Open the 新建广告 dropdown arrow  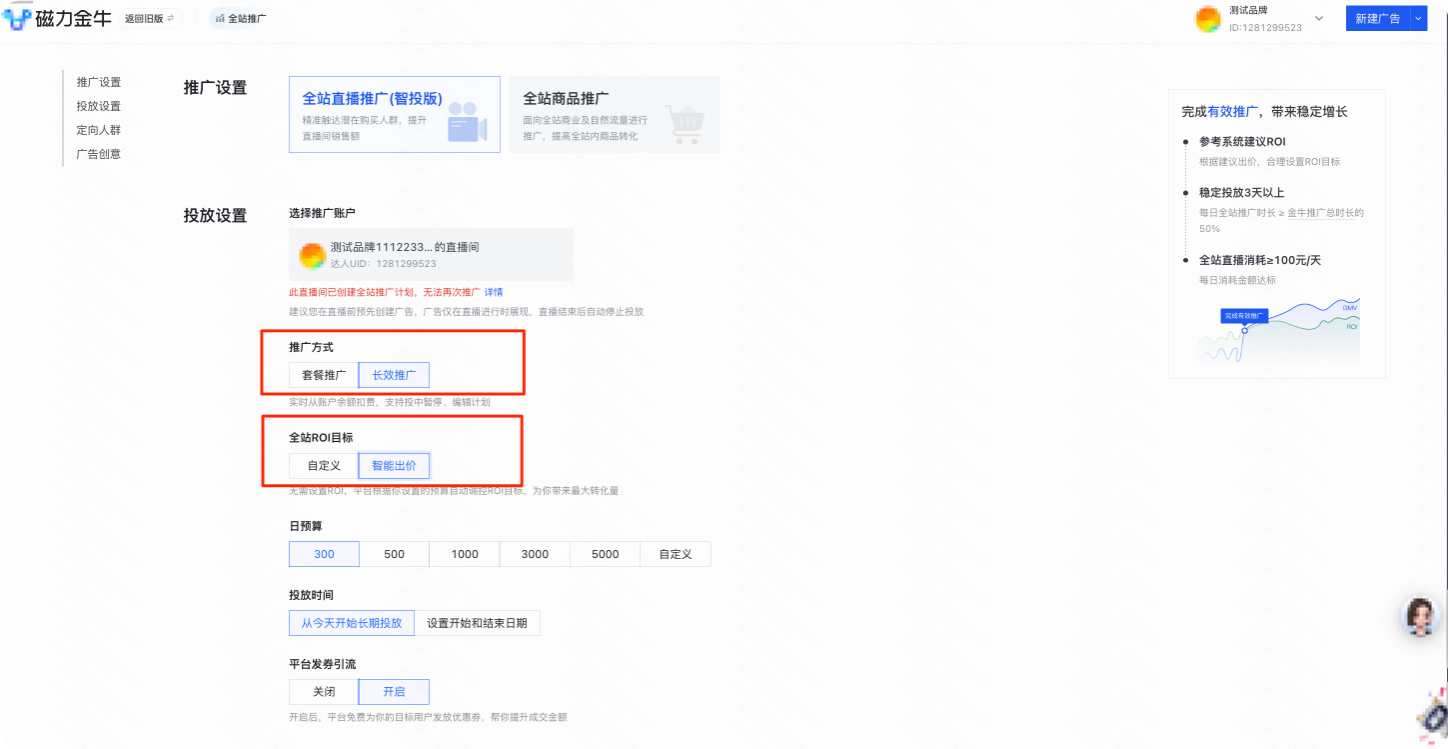1419,17
